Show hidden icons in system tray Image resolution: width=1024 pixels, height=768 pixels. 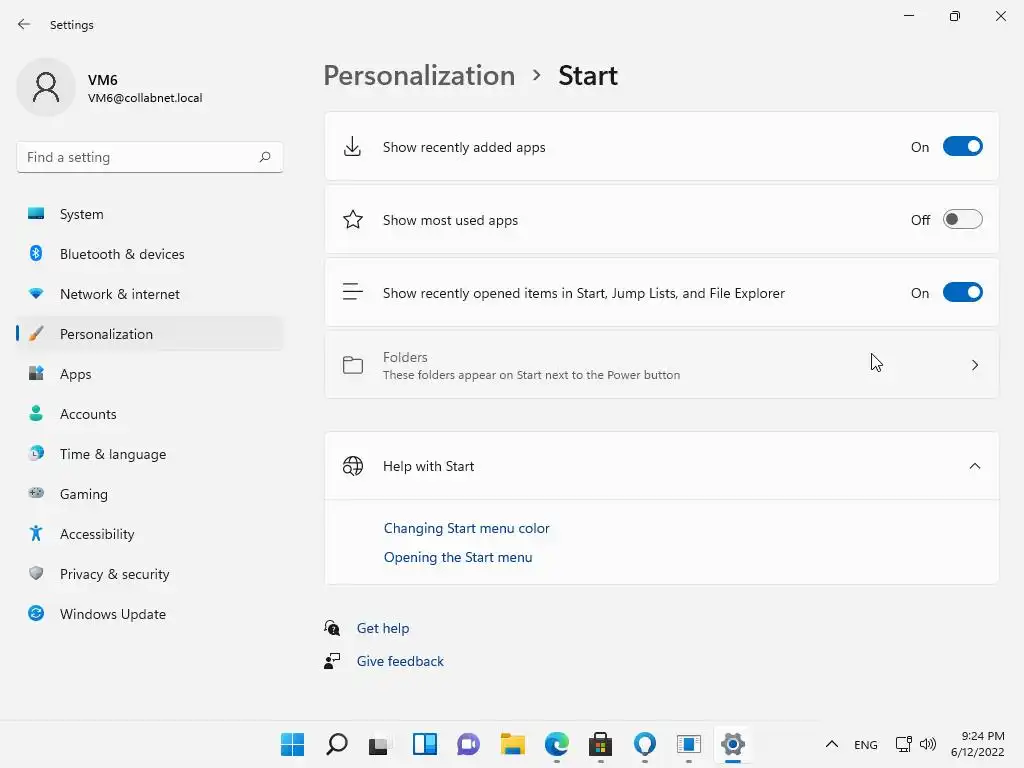tap(831, 744)
